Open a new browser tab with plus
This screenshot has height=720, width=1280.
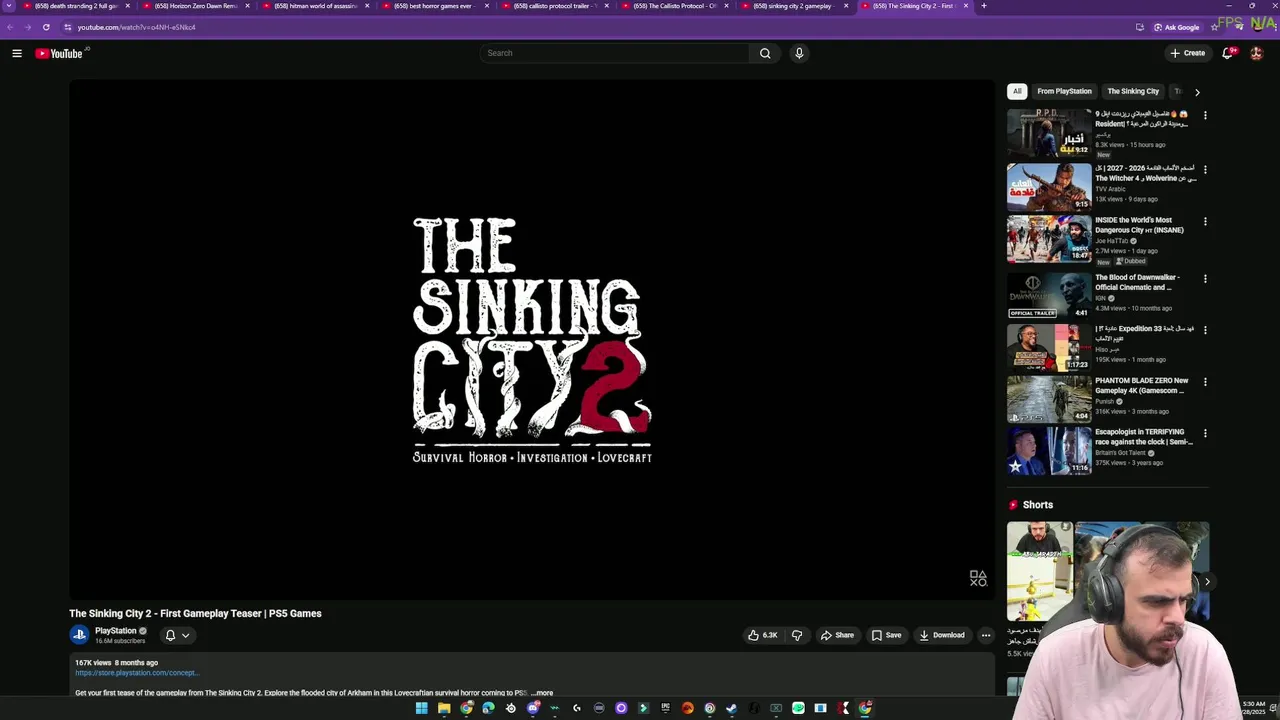[x=984, y=6]
